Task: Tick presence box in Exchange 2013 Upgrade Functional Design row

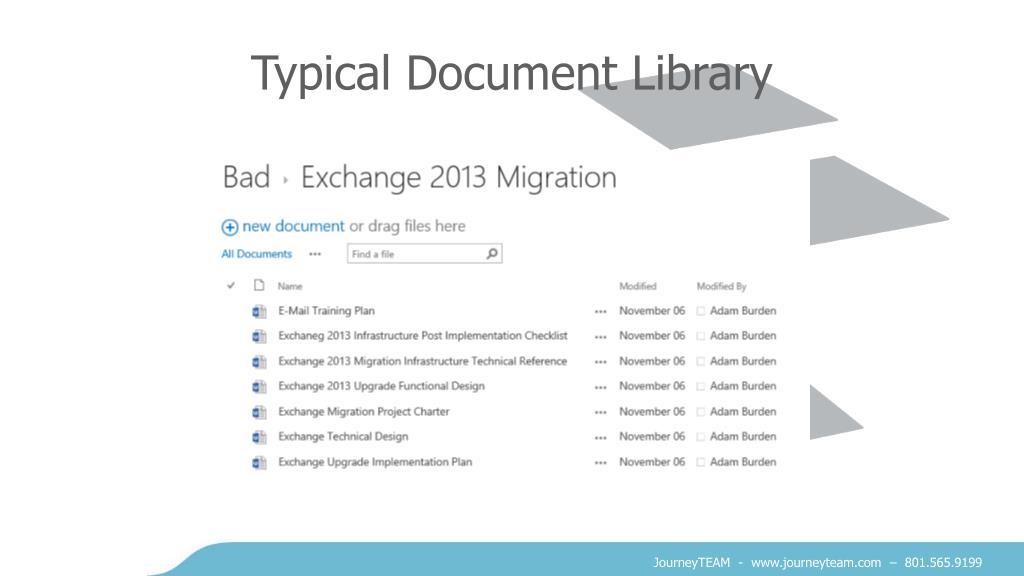Action: tap(701, 387)
